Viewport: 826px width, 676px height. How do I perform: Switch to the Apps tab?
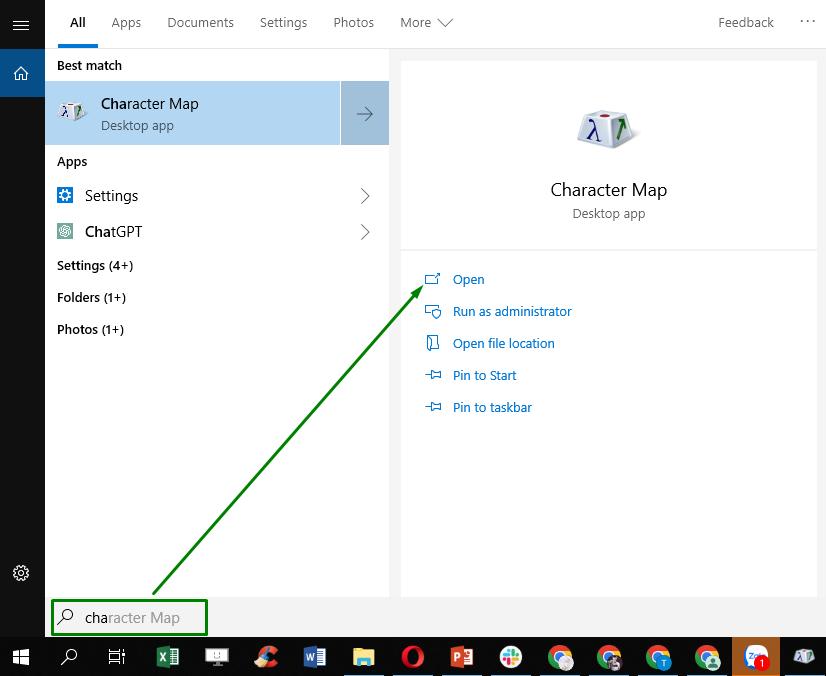(x=126, y=23)
